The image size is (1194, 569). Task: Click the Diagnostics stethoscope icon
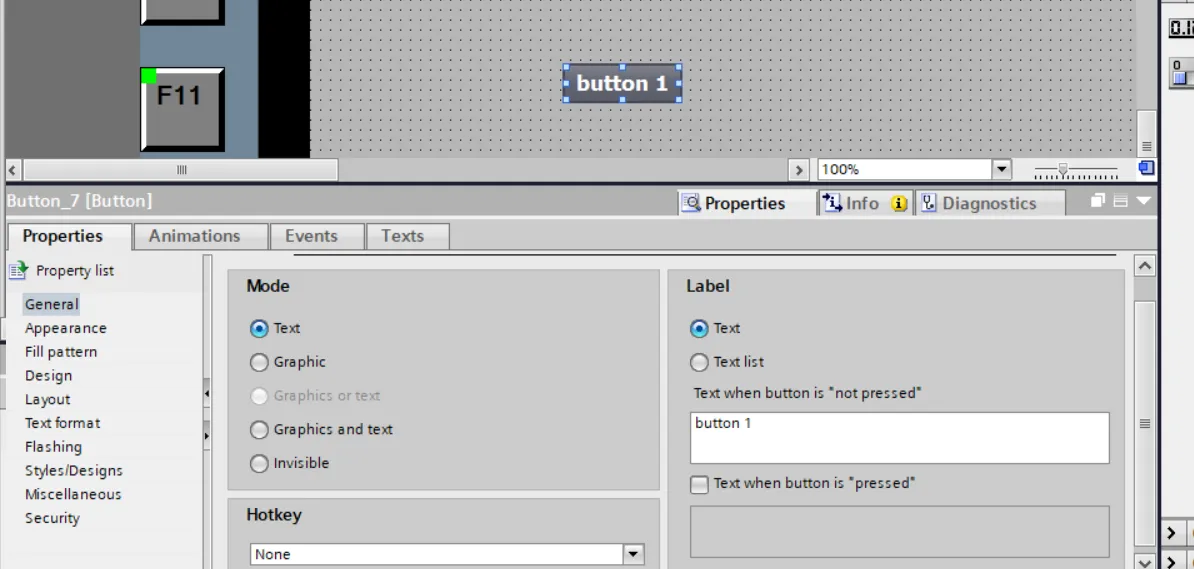point(928,203)
